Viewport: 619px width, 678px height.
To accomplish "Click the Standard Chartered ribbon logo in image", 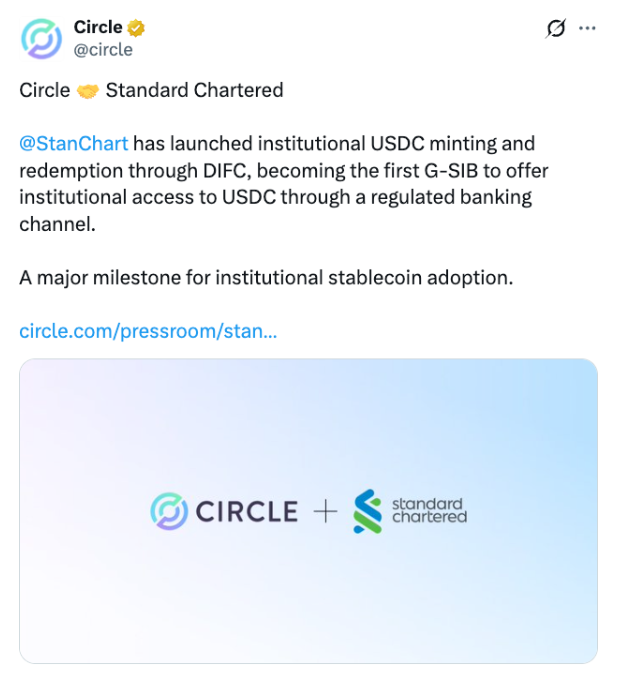I will [368, 511].
